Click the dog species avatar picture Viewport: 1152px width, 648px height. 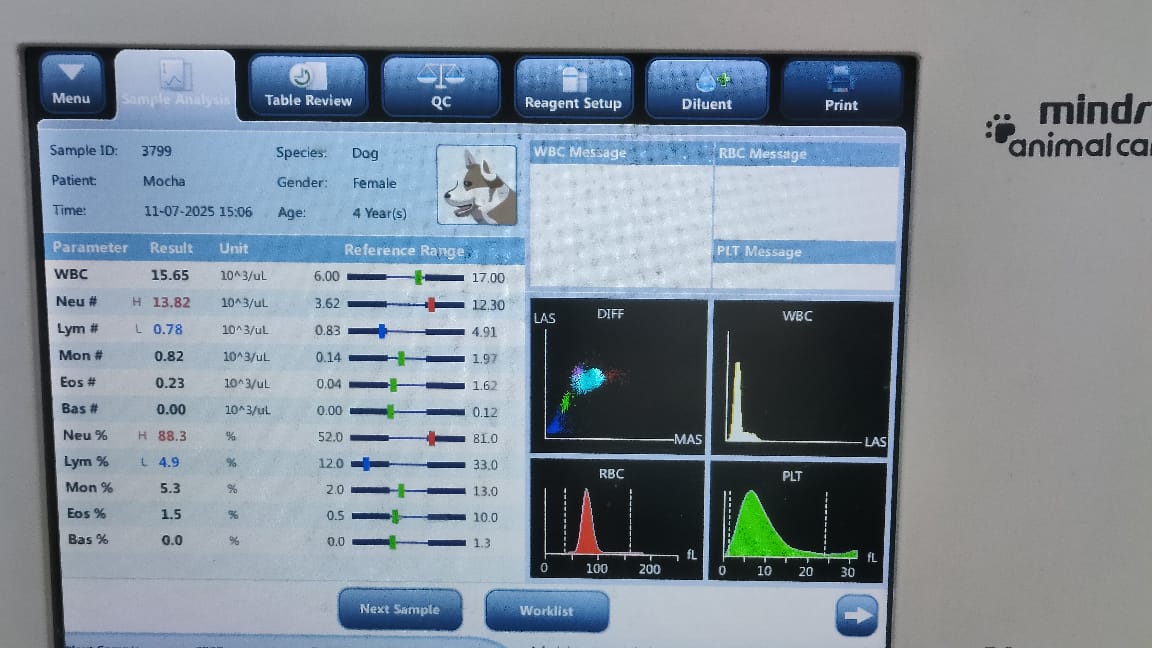[x=477, y=185]
